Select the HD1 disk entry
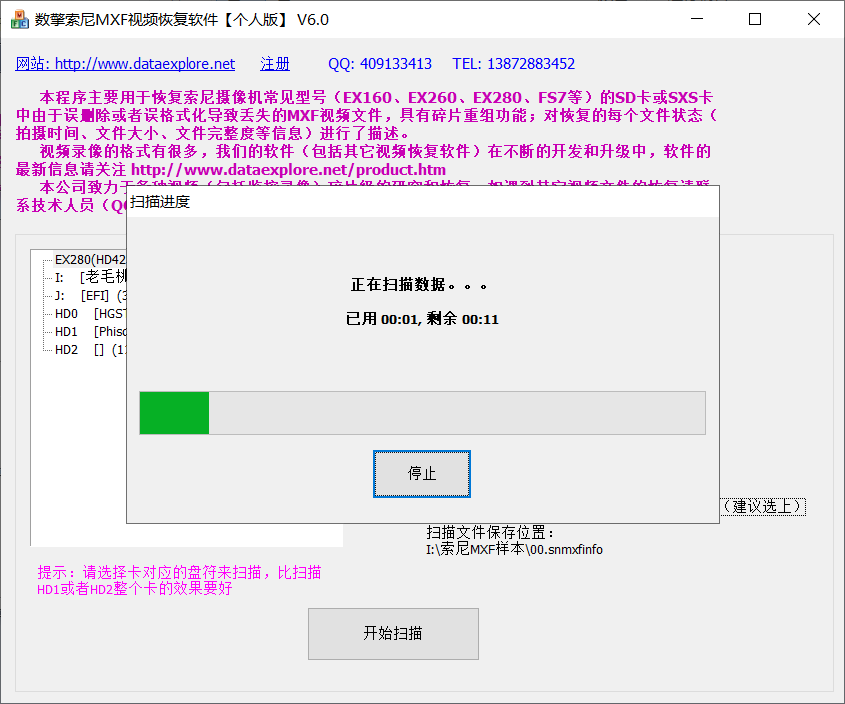Viewport: 845px width, 704px height. (x=90, y=332)
